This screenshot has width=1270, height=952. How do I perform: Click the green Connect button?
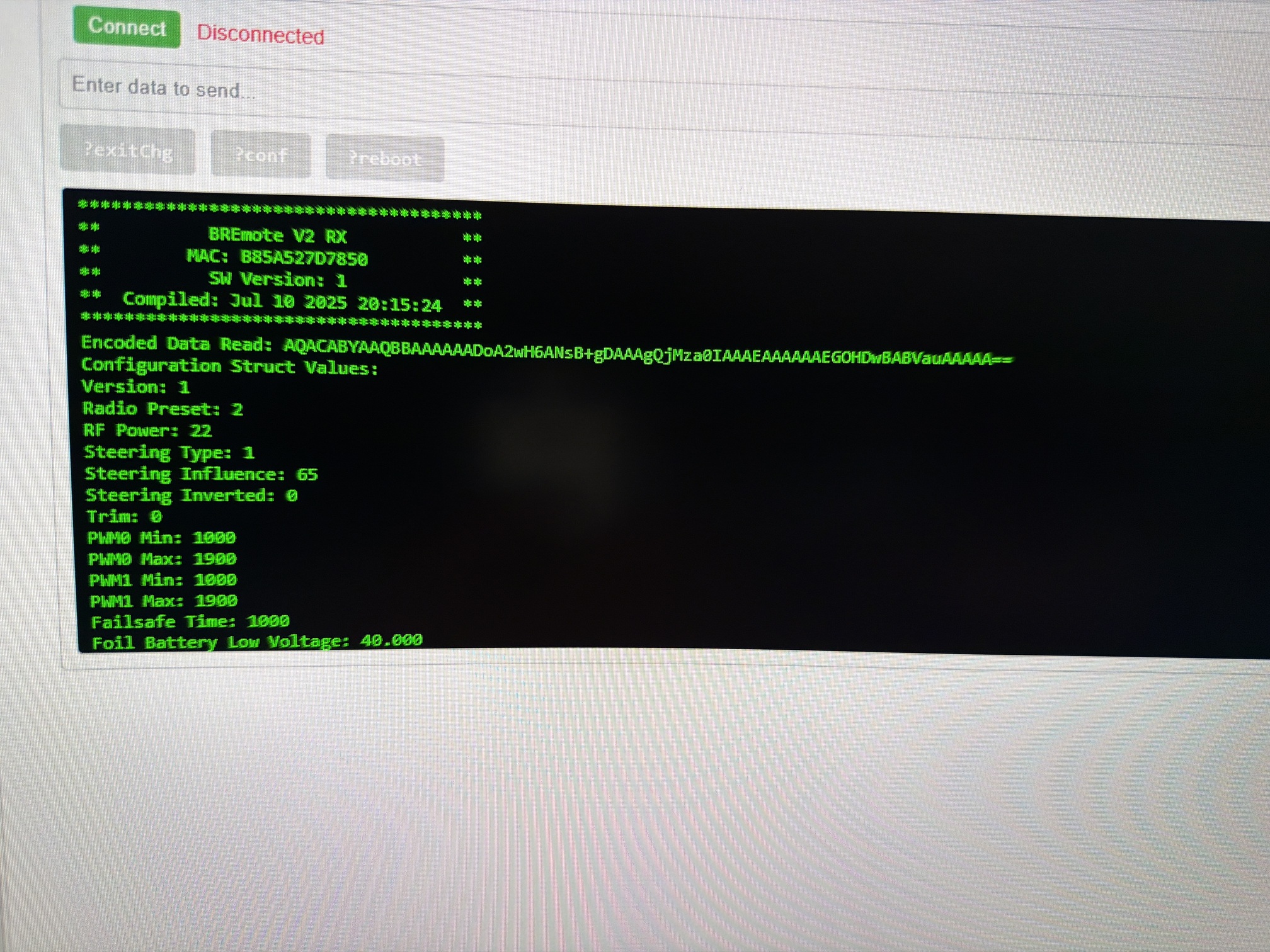pyautogui.click(x=127, y=28)
